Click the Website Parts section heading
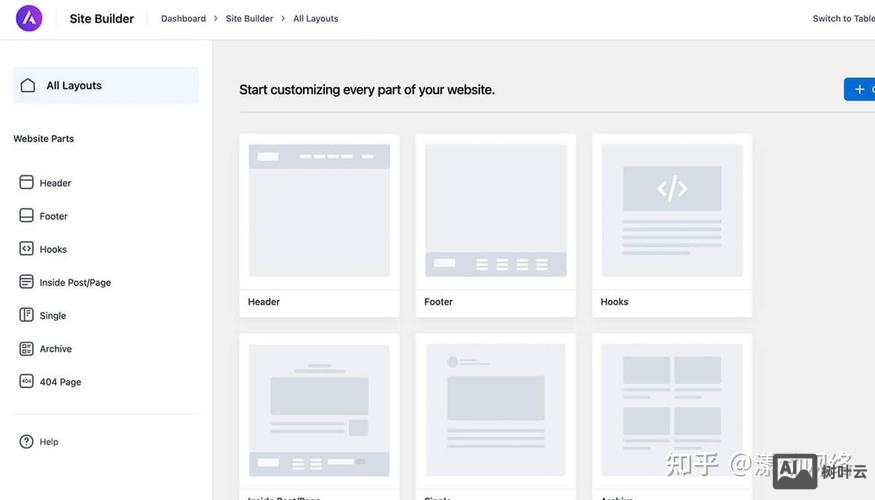Viewport: 875px width, 500px height. [44, 138]
